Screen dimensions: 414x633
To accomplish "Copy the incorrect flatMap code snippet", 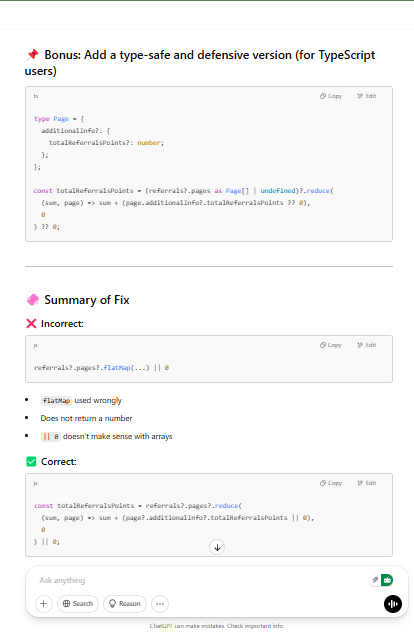I will pyautogui.click(x=331, y=345).
